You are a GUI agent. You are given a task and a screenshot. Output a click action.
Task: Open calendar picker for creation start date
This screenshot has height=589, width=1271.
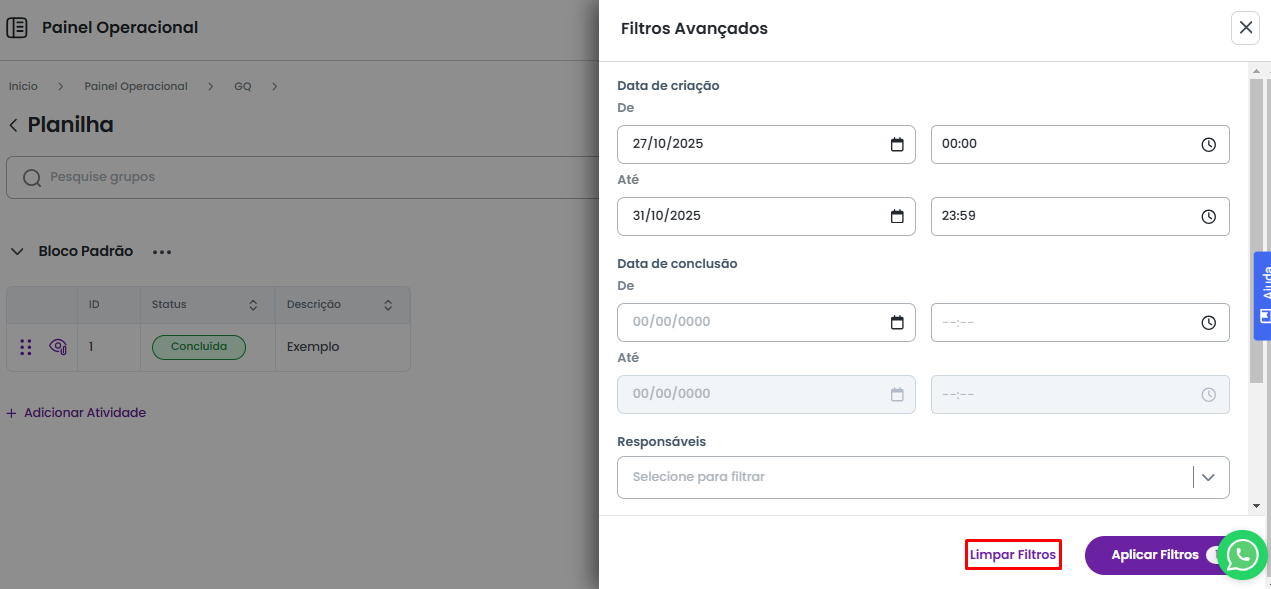coord(897,144)
